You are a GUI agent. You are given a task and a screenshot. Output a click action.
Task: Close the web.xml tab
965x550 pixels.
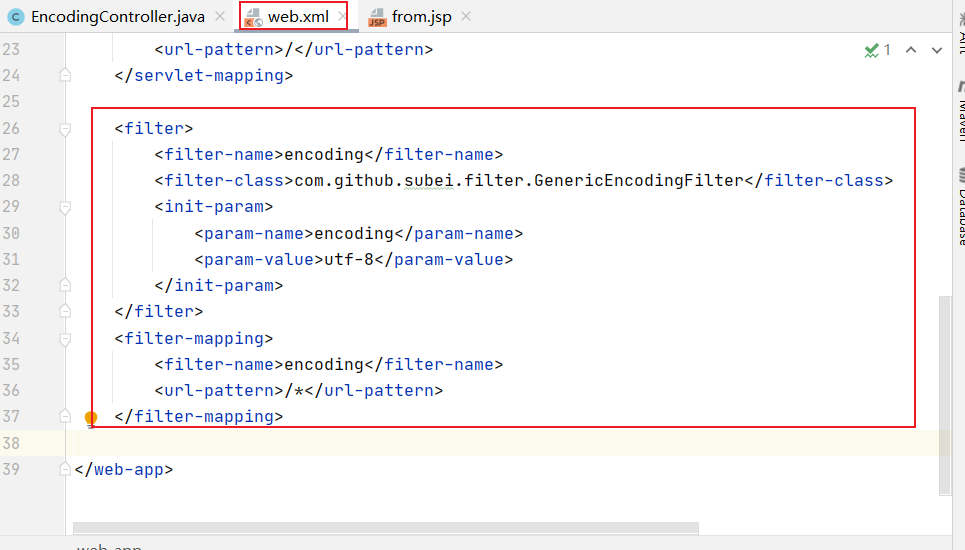click(342, 17)
